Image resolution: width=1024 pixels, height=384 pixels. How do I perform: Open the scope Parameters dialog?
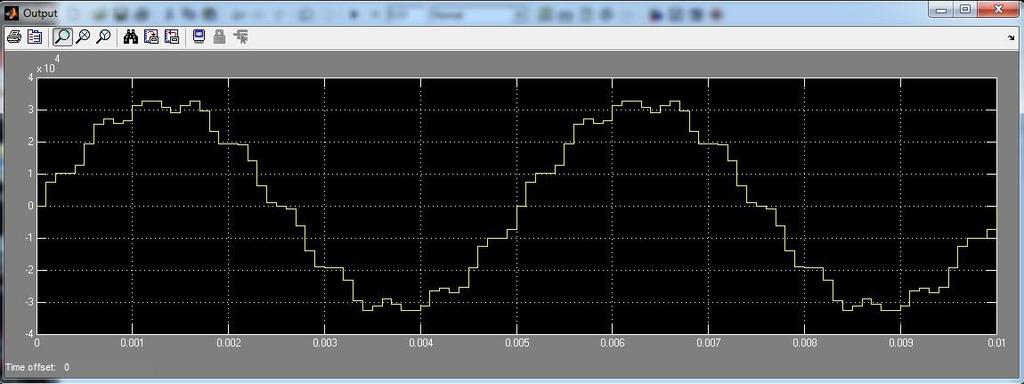point(35,37)
